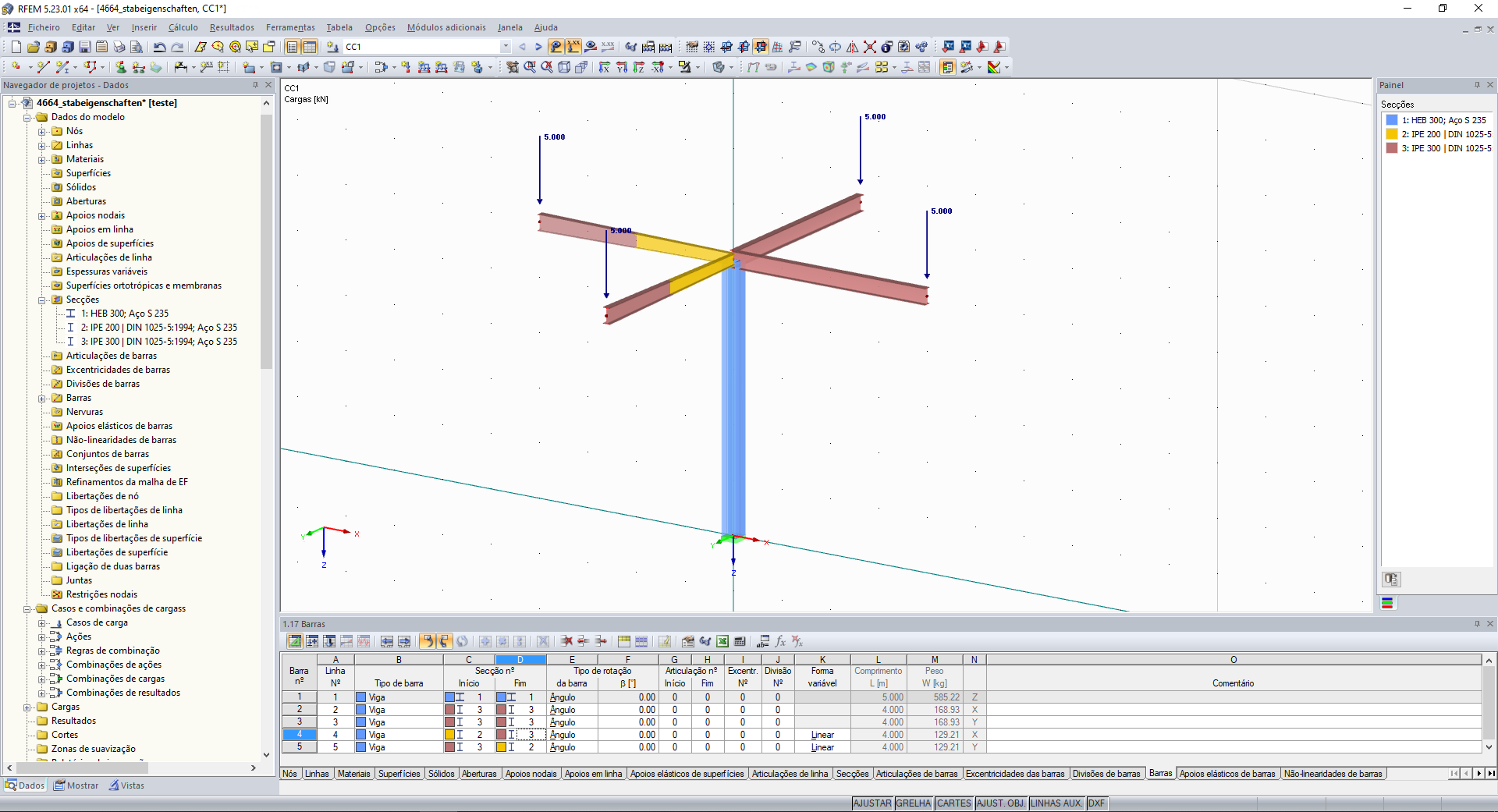Toggle CARTES in the status bar
The height and width of the screenshot is (812, 1498).
[x=954, y=803]
